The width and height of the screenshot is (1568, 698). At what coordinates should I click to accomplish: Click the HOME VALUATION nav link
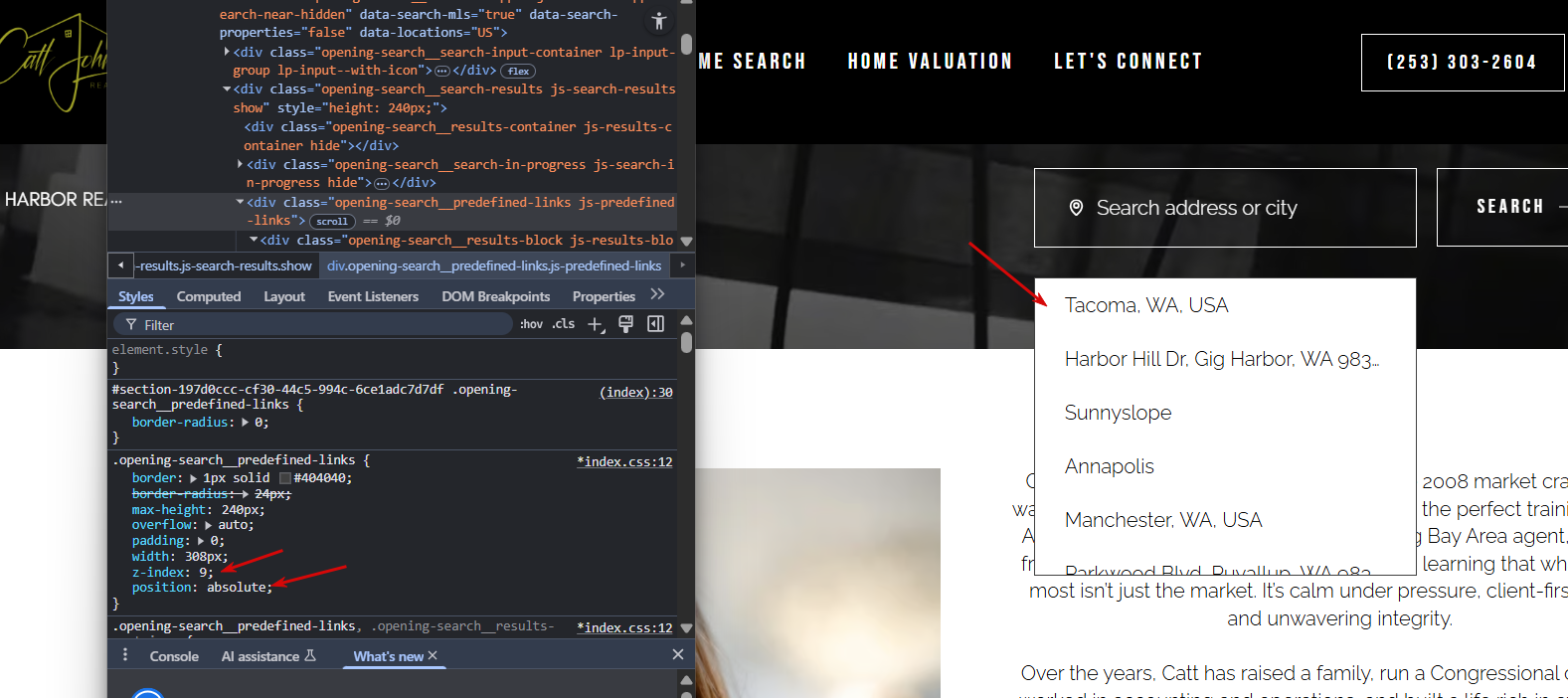point(930,62)
